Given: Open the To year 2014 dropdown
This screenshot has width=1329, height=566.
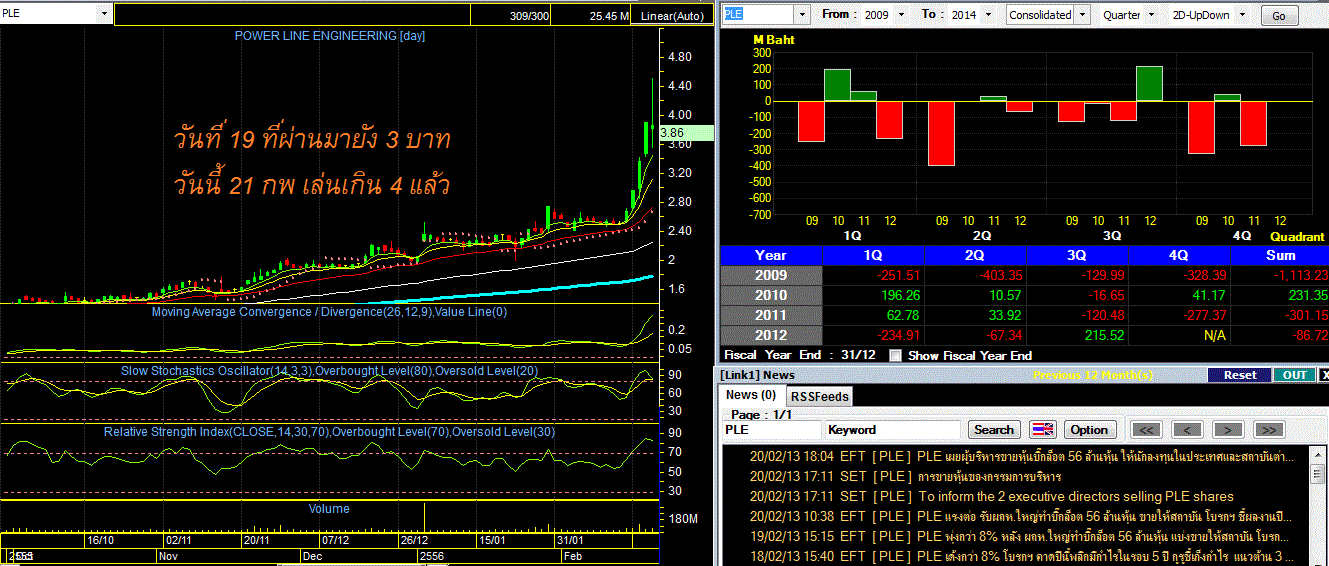Looking at the screenshot, I should click(x=987, y=15).
